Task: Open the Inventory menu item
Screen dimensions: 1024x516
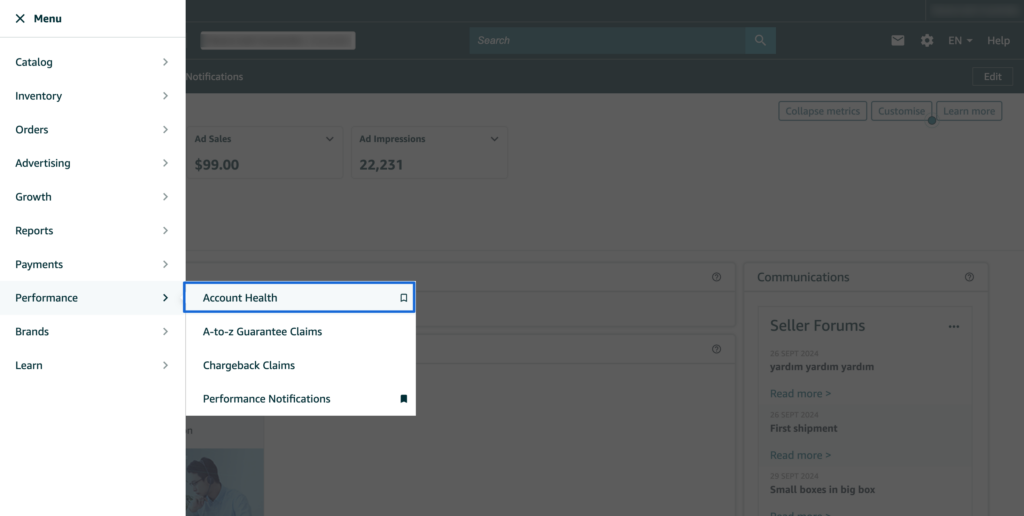Action: (93, 96)
